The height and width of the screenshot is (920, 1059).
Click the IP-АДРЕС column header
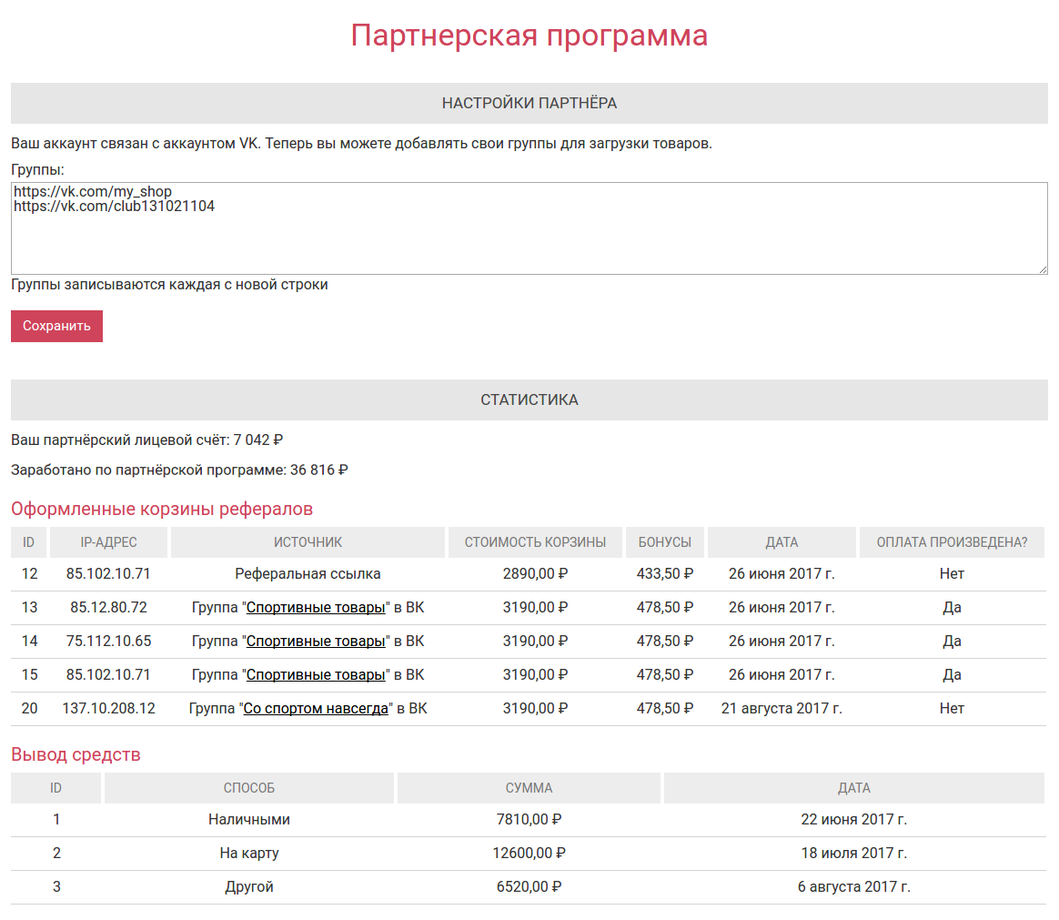tap(108, 542)
